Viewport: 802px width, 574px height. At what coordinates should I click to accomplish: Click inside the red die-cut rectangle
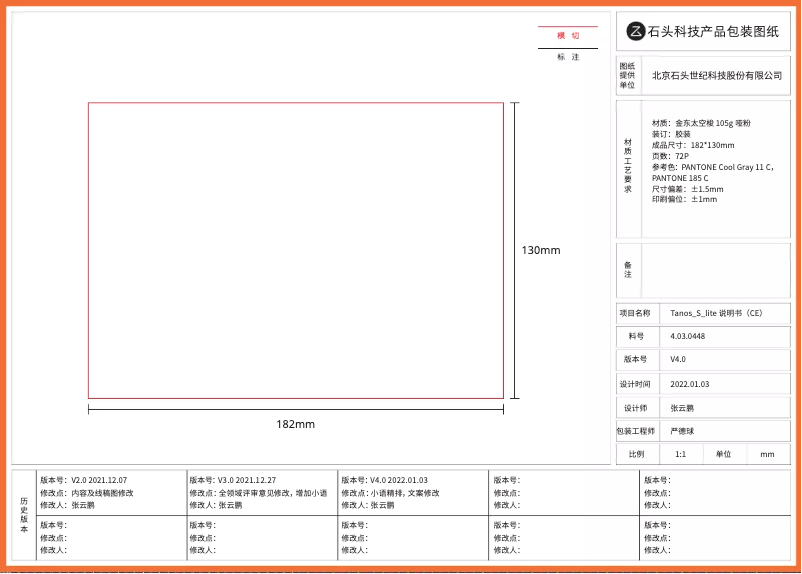click(295, 250)
